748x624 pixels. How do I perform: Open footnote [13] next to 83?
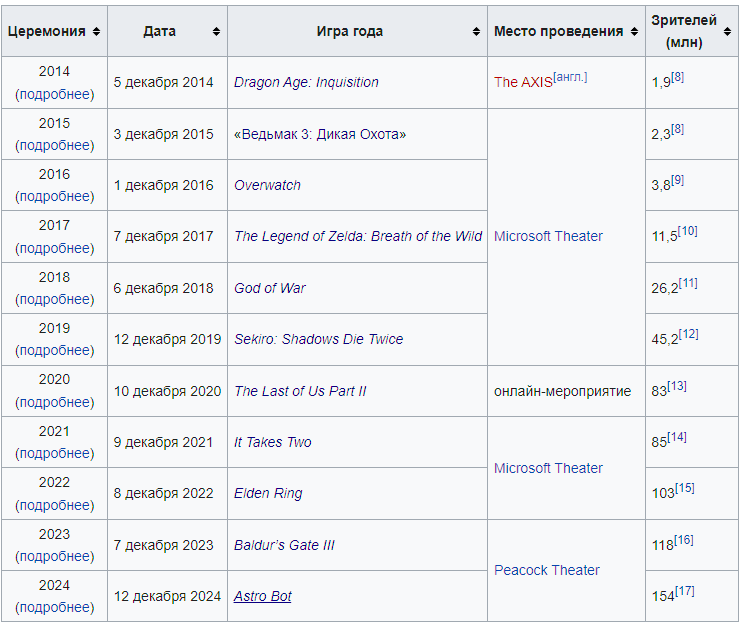(x=677, y=386)
